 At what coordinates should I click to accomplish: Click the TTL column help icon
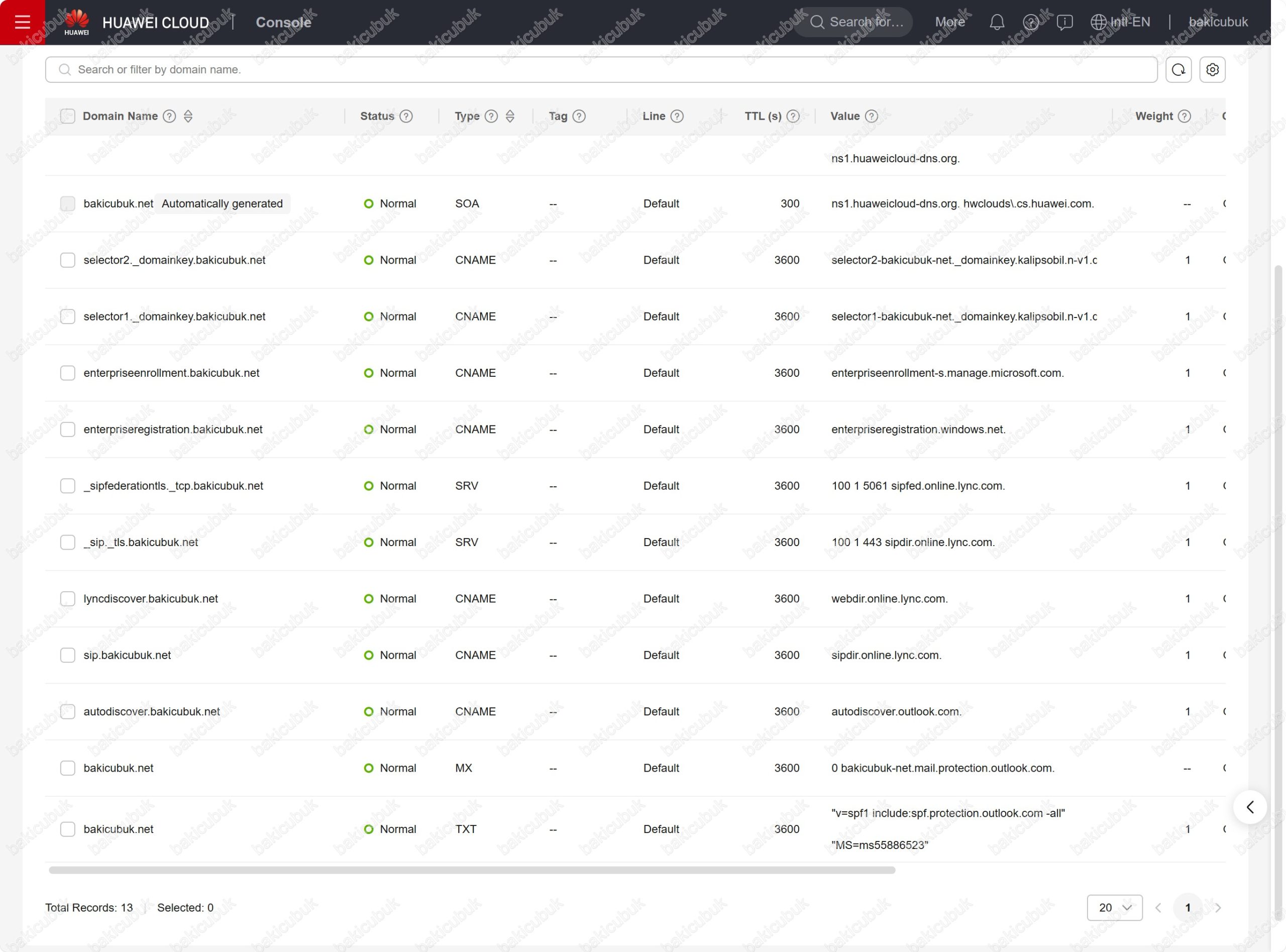click(793, 117)
